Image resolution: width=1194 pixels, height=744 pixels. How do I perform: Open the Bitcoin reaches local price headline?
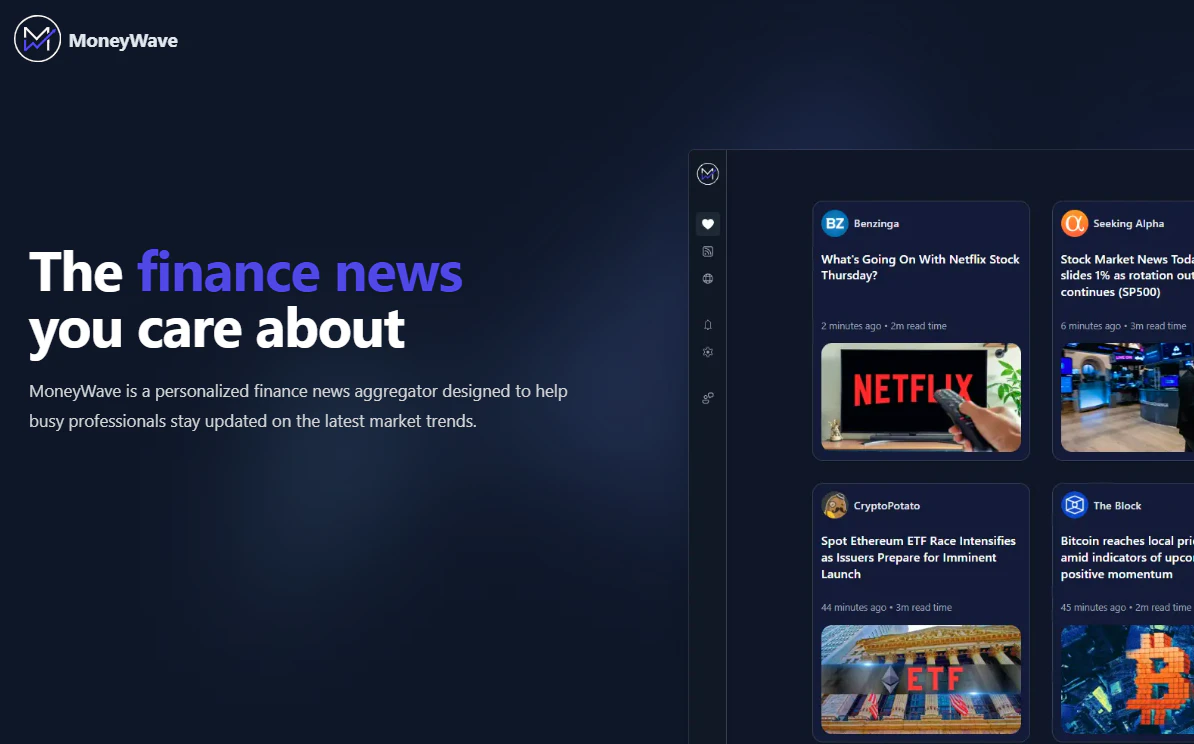[1127, 557]
